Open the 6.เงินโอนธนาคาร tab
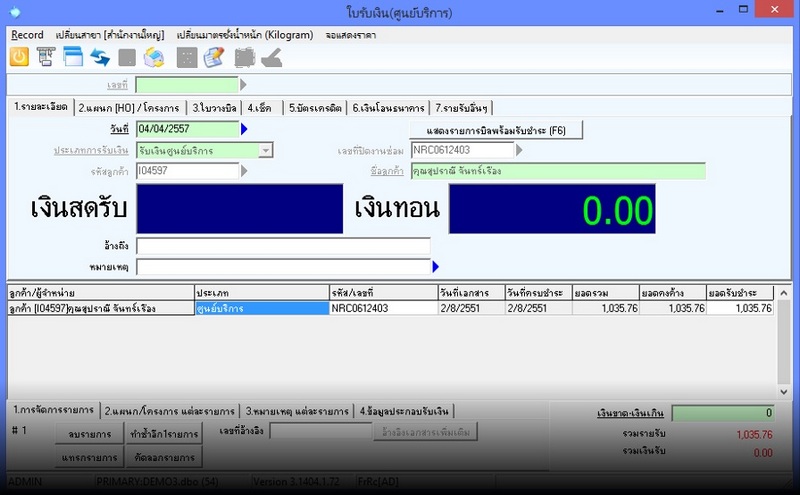The image size is (800, 495). (x=388, y=108)
